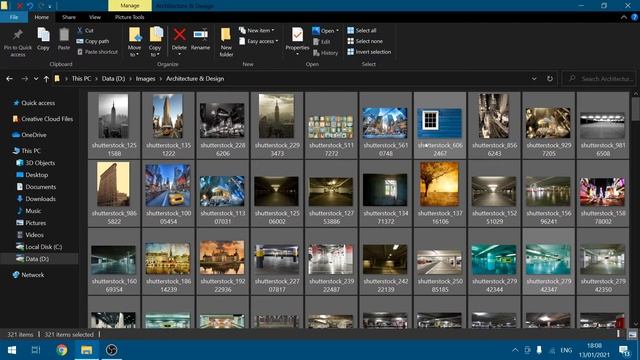Collapse the ribbon chevron

[624, 17]
